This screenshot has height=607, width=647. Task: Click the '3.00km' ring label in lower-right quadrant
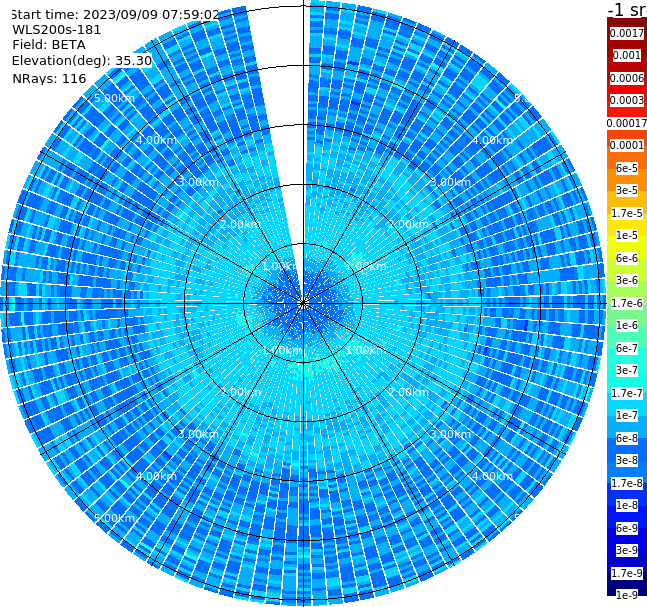pyautogui.click(x=450, y=434)
